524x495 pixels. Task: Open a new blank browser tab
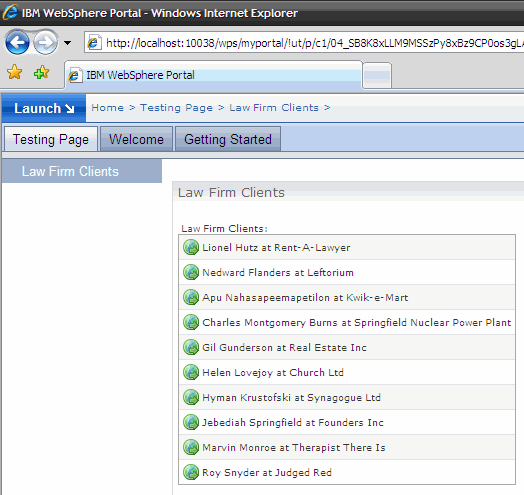[377, 76]
